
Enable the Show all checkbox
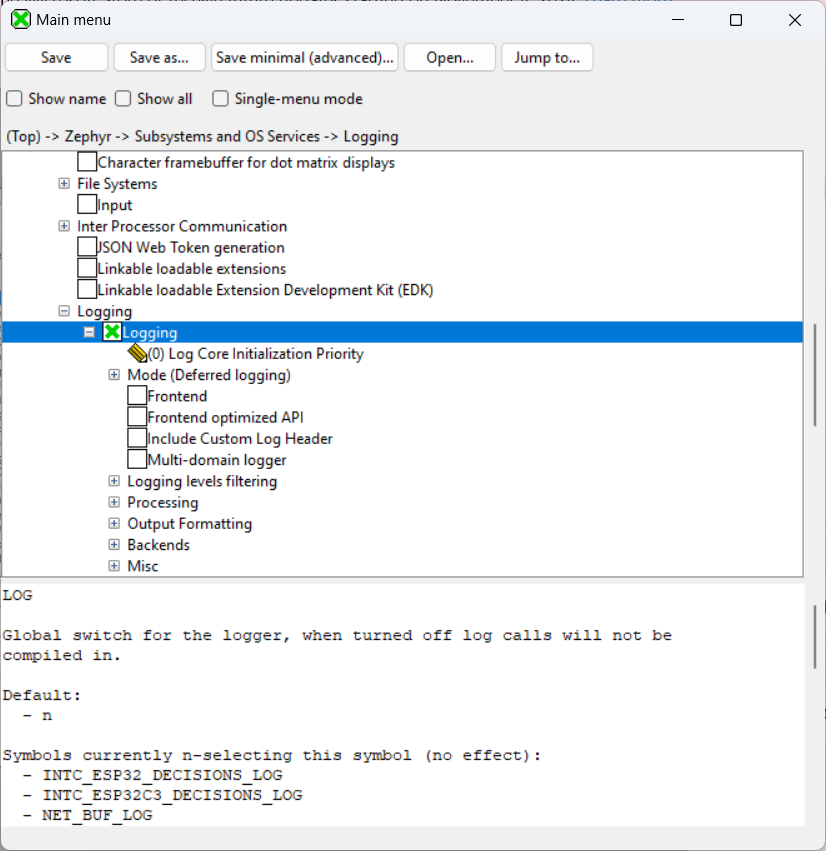[x=123, y=99]
